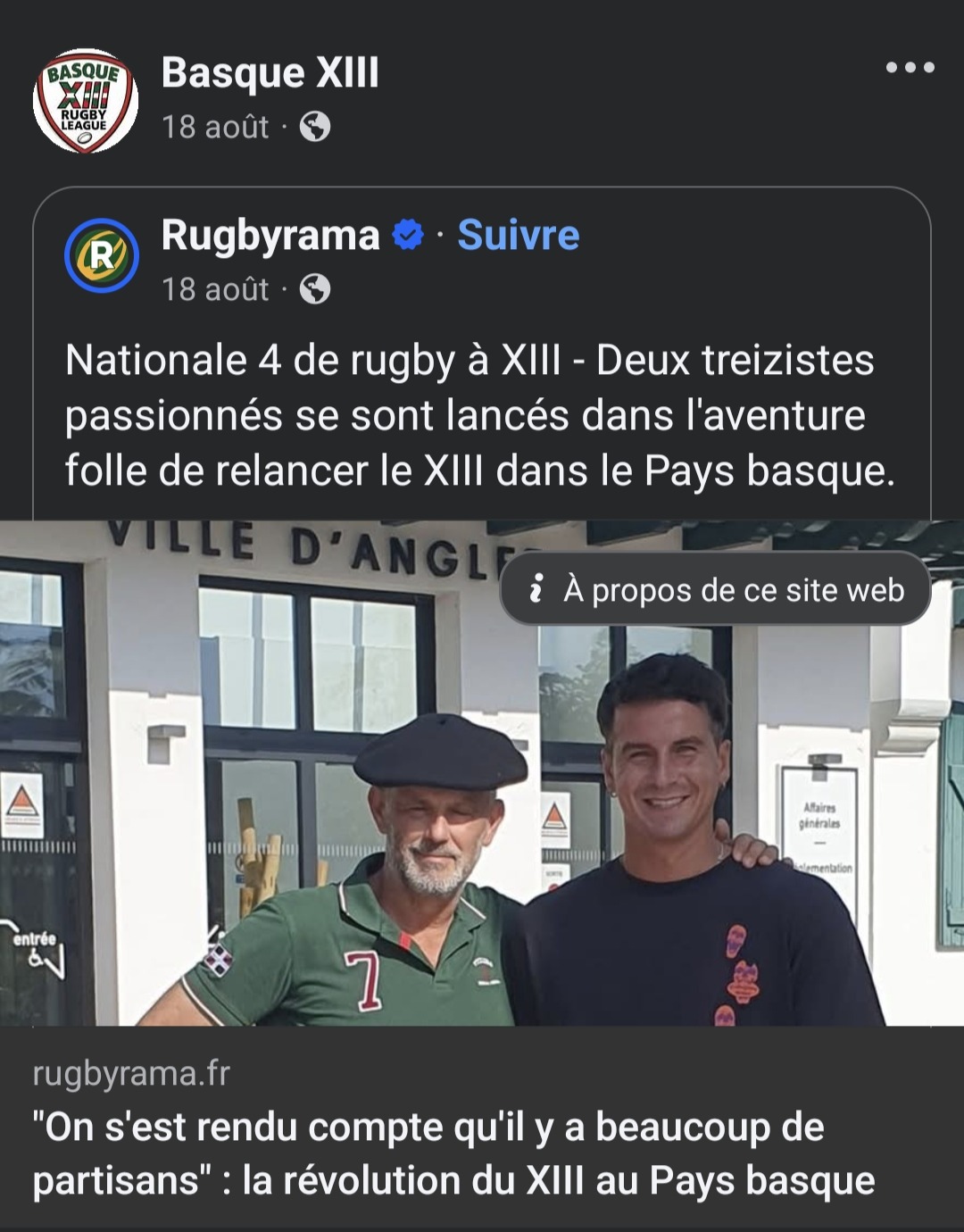This screenshot has height=1232, width=964.
Task: Click the globe privacy icon under Rugbyrama
Action: [x=315, y=289]
